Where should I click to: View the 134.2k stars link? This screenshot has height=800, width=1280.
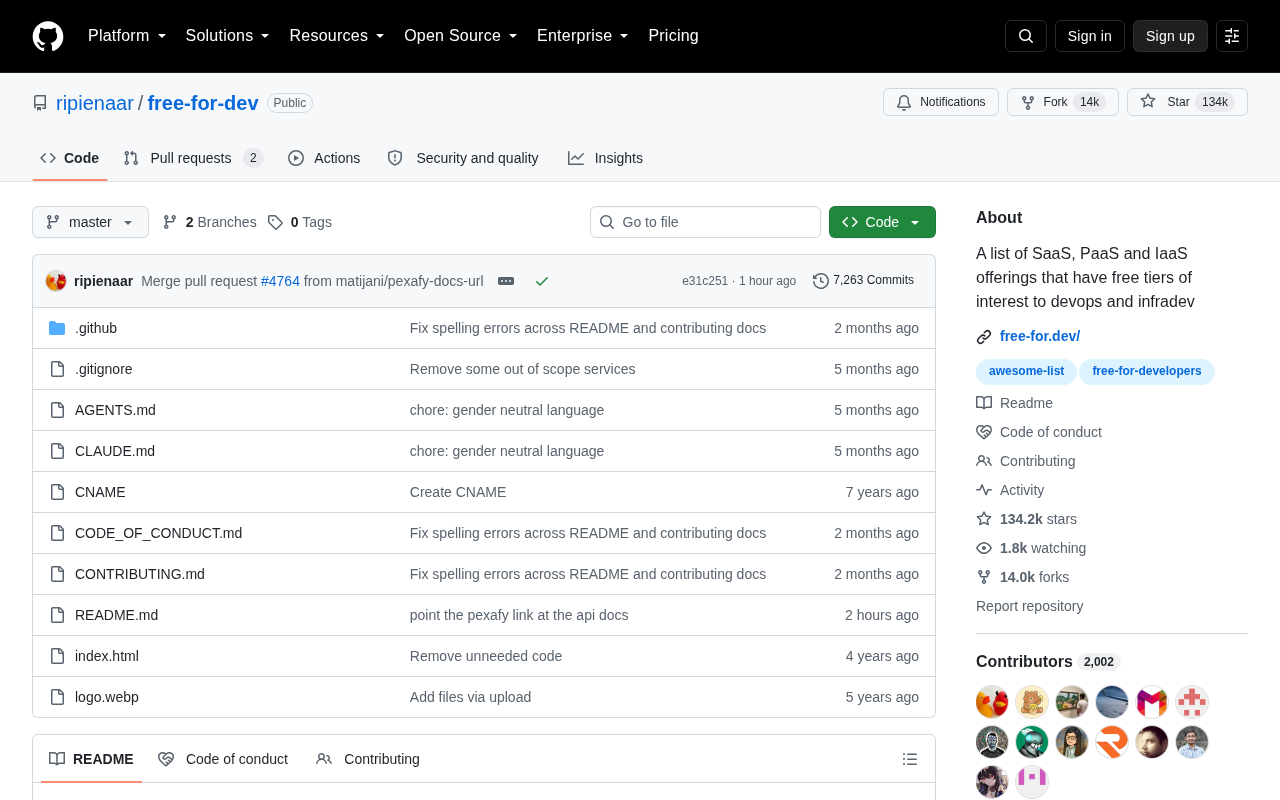1027,519
